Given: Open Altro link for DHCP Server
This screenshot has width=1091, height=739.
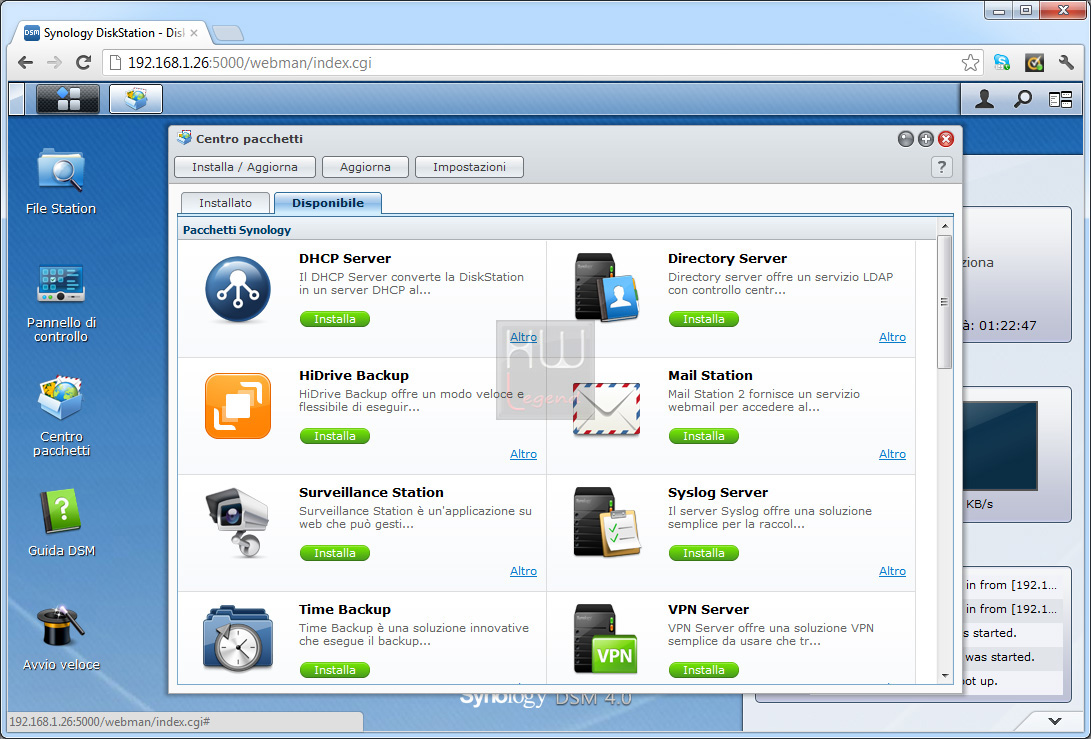Looking at the screenshot, I should tap(523, 337).
